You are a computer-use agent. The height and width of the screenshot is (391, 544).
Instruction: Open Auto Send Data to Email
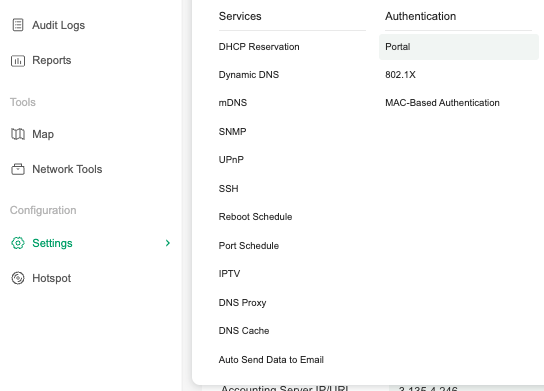point(271,359)
